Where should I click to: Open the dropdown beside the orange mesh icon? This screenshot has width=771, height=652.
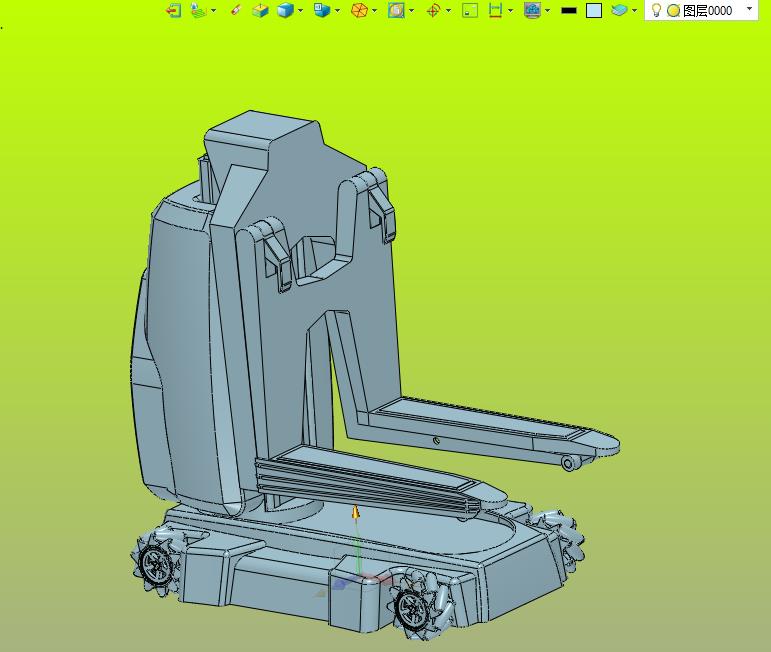[375, 10]
